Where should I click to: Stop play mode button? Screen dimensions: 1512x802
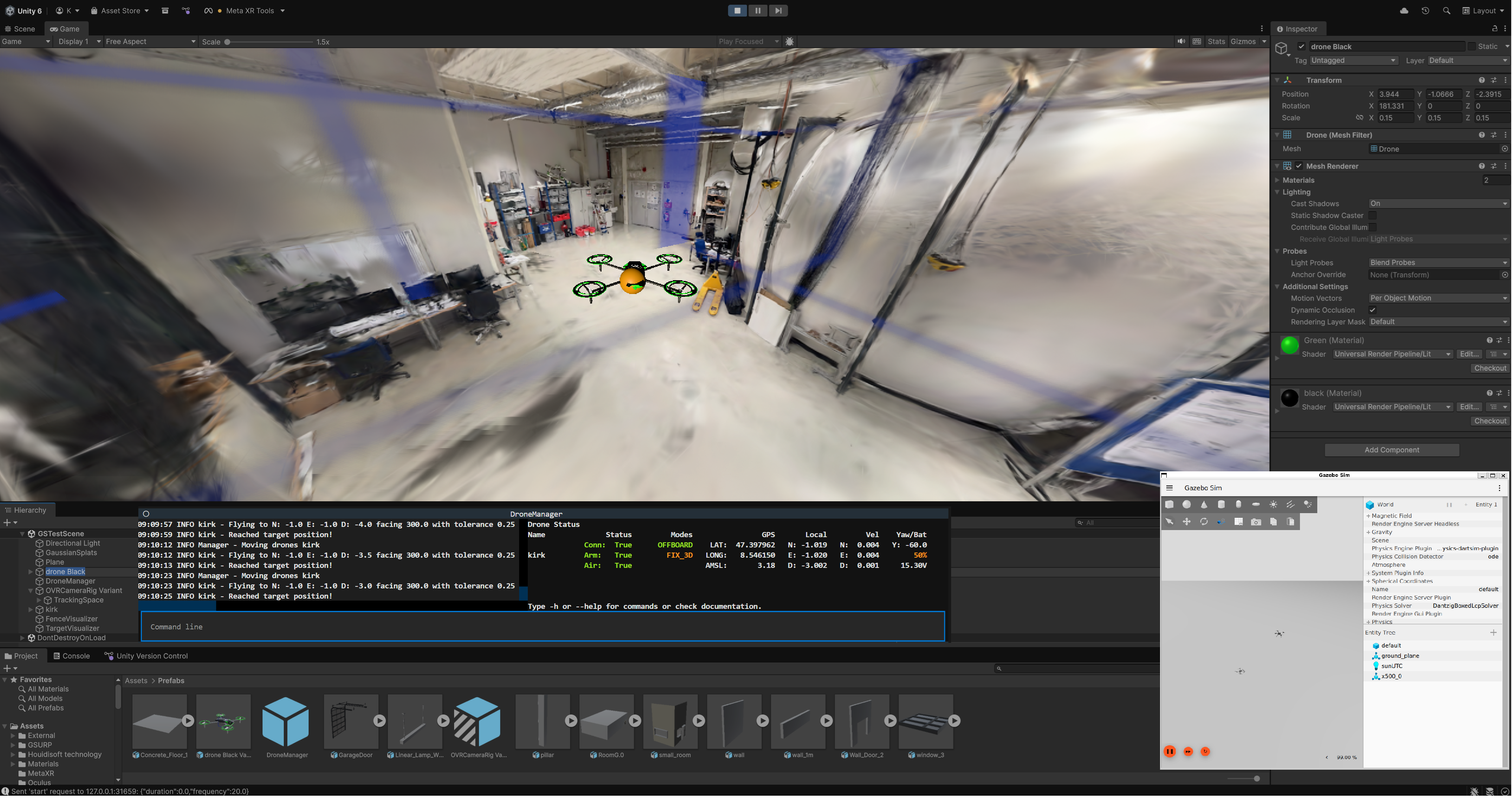pyautogui.click(x=737, y=11)
